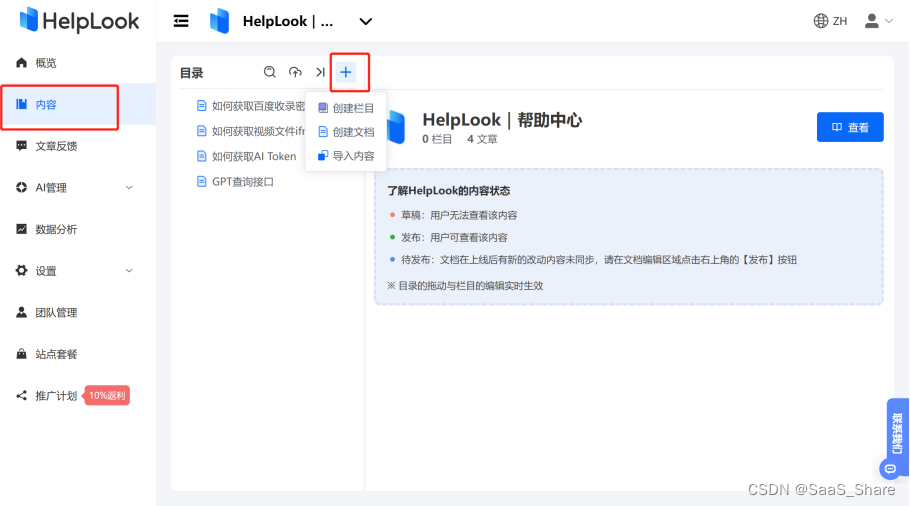Expand the 设置 chevron arrow
The height and width of the screenshot is (506, 910).
(129, 271)
